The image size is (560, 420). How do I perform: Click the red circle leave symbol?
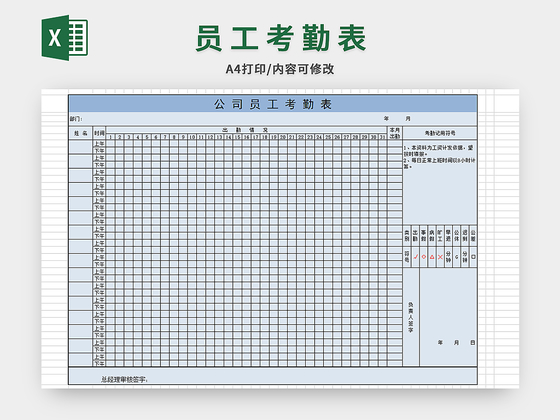pos(424,257)
